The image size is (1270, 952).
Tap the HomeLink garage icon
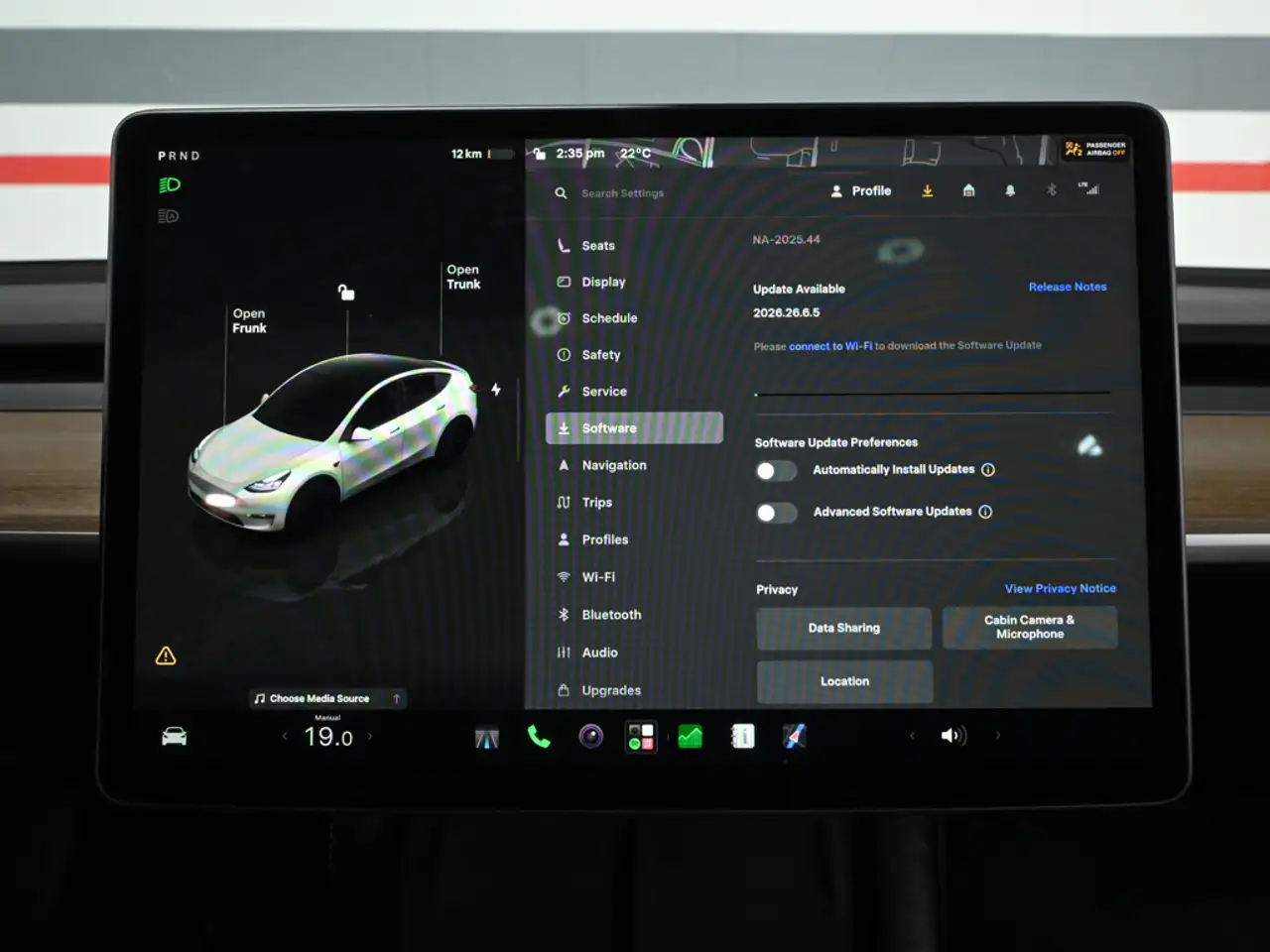pyautogui.click(x=968, y=190)
